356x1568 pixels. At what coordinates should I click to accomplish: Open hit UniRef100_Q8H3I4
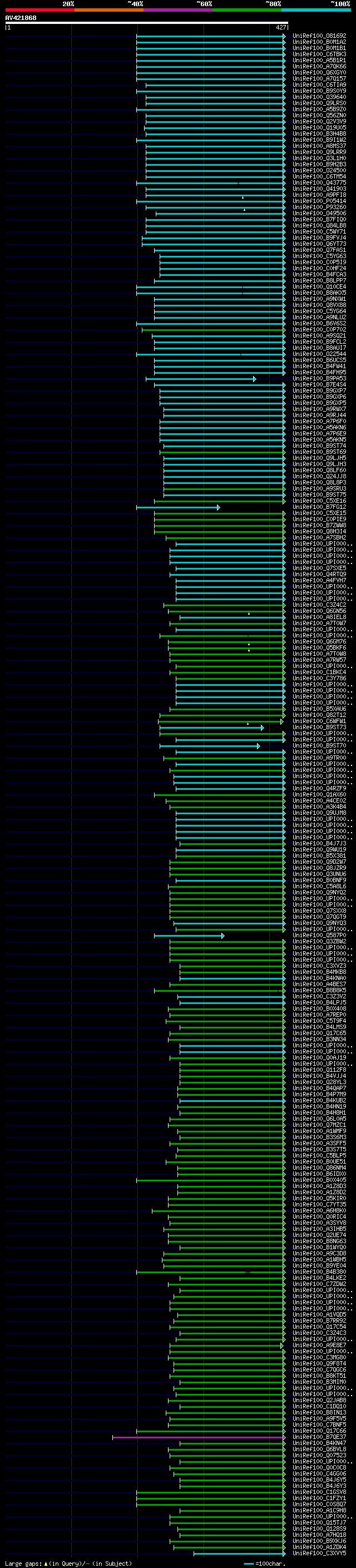tap(319, 531)
